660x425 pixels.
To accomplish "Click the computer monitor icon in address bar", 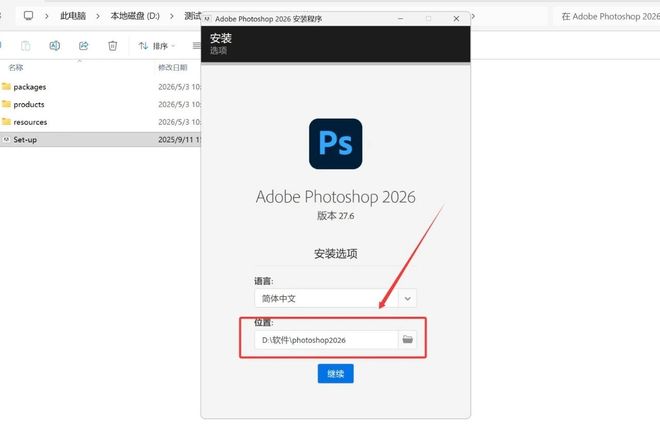I will [28, 16].
